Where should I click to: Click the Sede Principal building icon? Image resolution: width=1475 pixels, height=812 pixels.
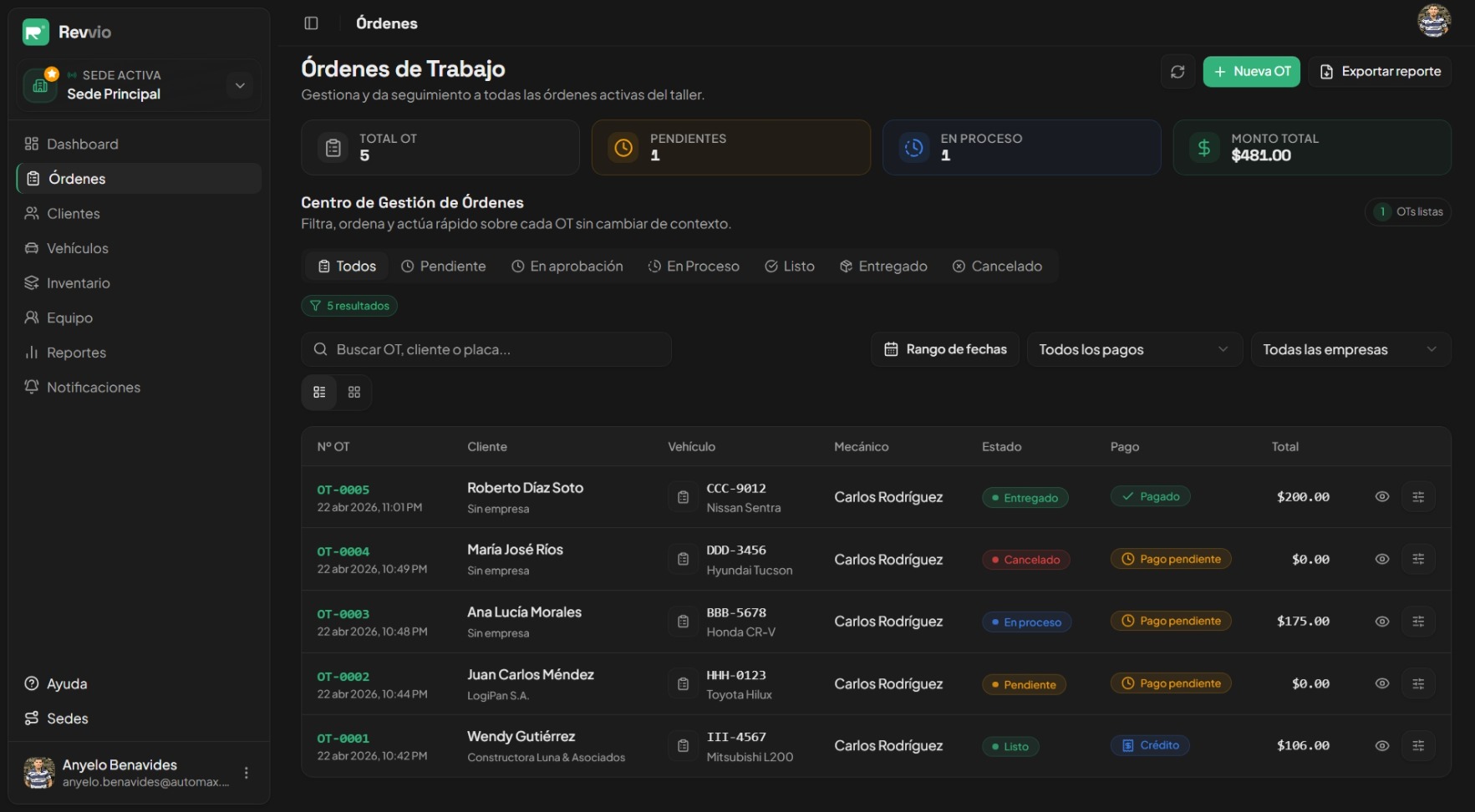tap(40, 85)
